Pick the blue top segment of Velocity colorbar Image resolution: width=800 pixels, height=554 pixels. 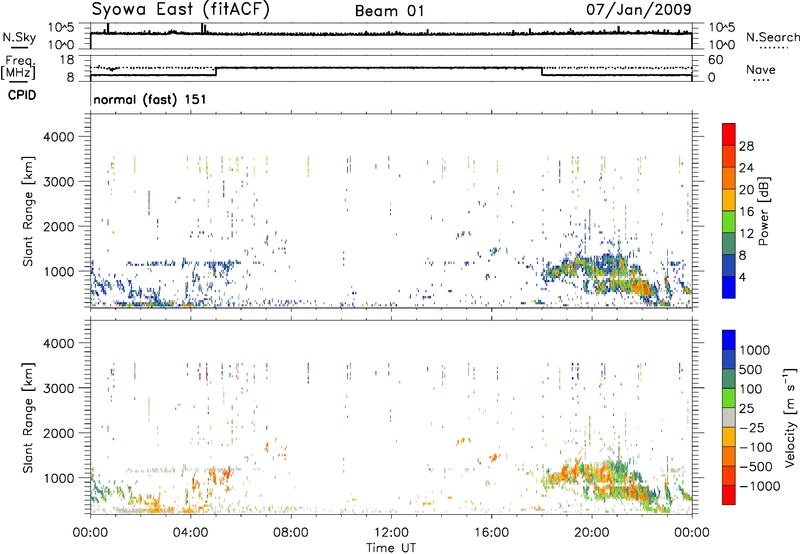click(729, 339)
